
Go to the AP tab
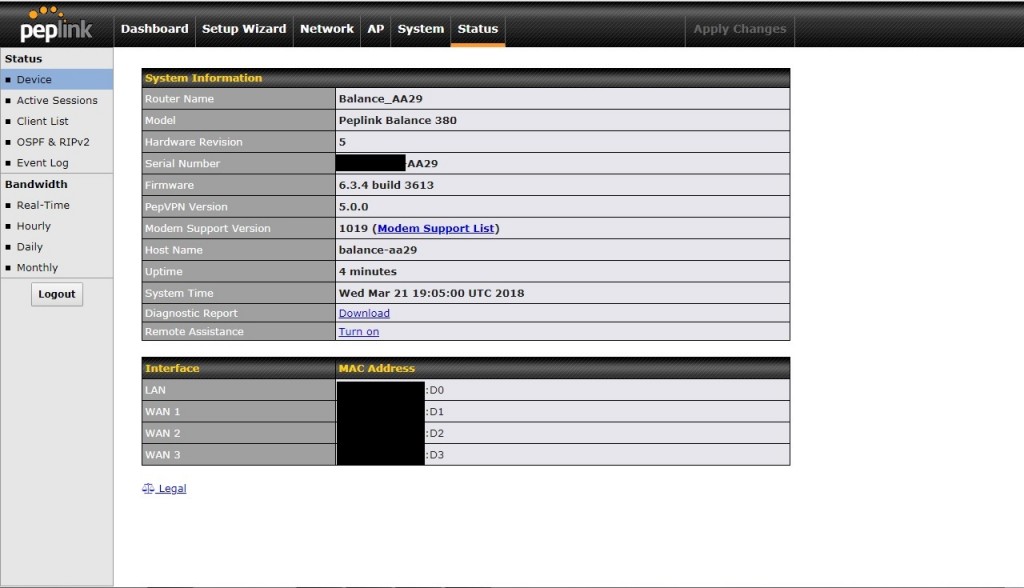tap(376, 29)
